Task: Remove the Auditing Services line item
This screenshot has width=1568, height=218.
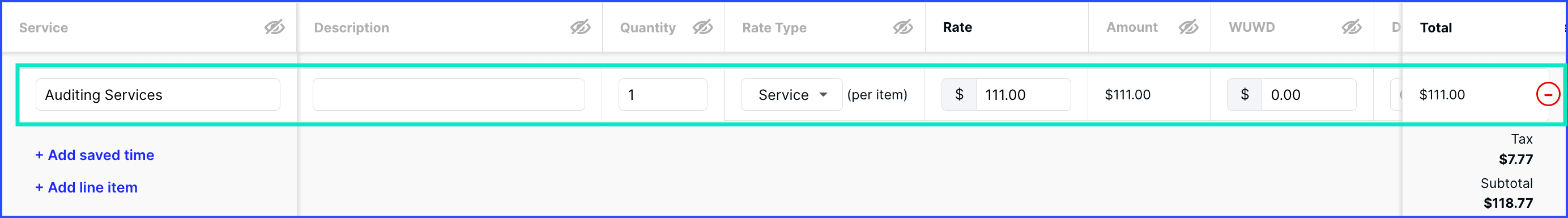Action: coord(1548,95)
